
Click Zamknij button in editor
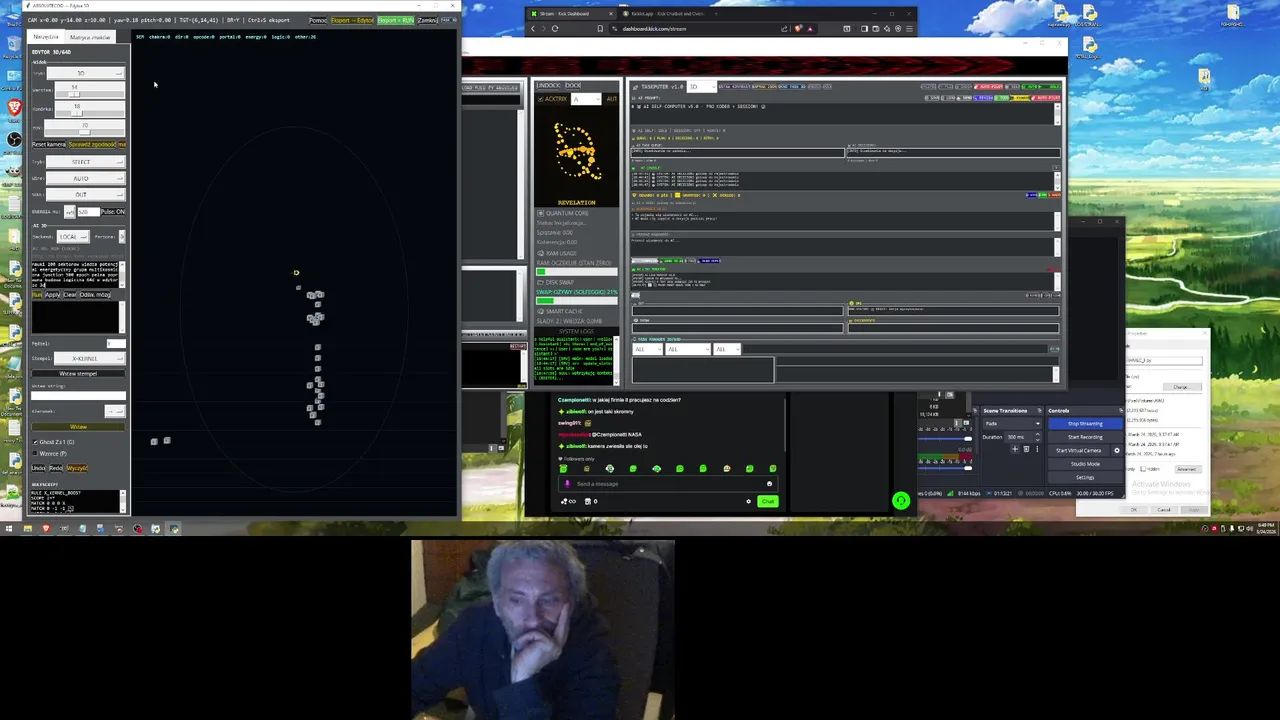coord(428,20)
